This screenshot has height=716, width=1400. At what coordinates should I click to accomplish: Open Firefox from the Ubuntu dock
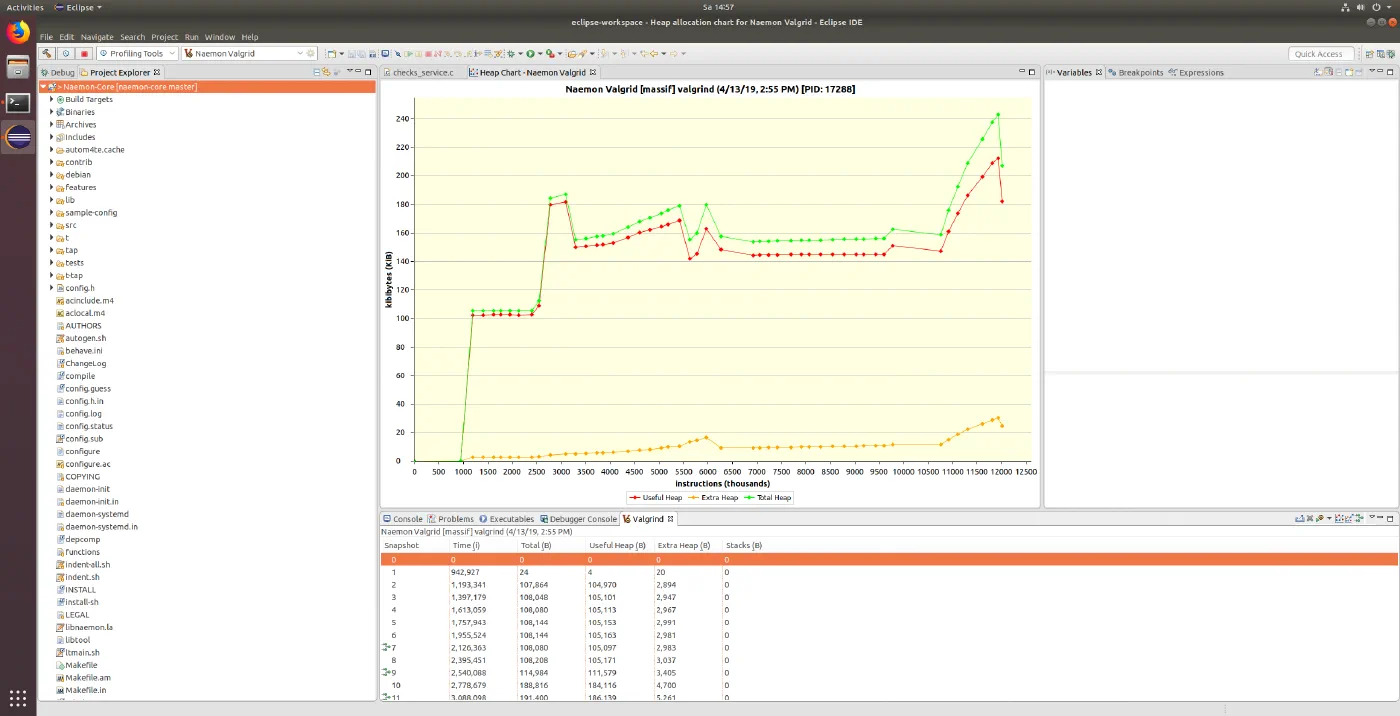18,32
